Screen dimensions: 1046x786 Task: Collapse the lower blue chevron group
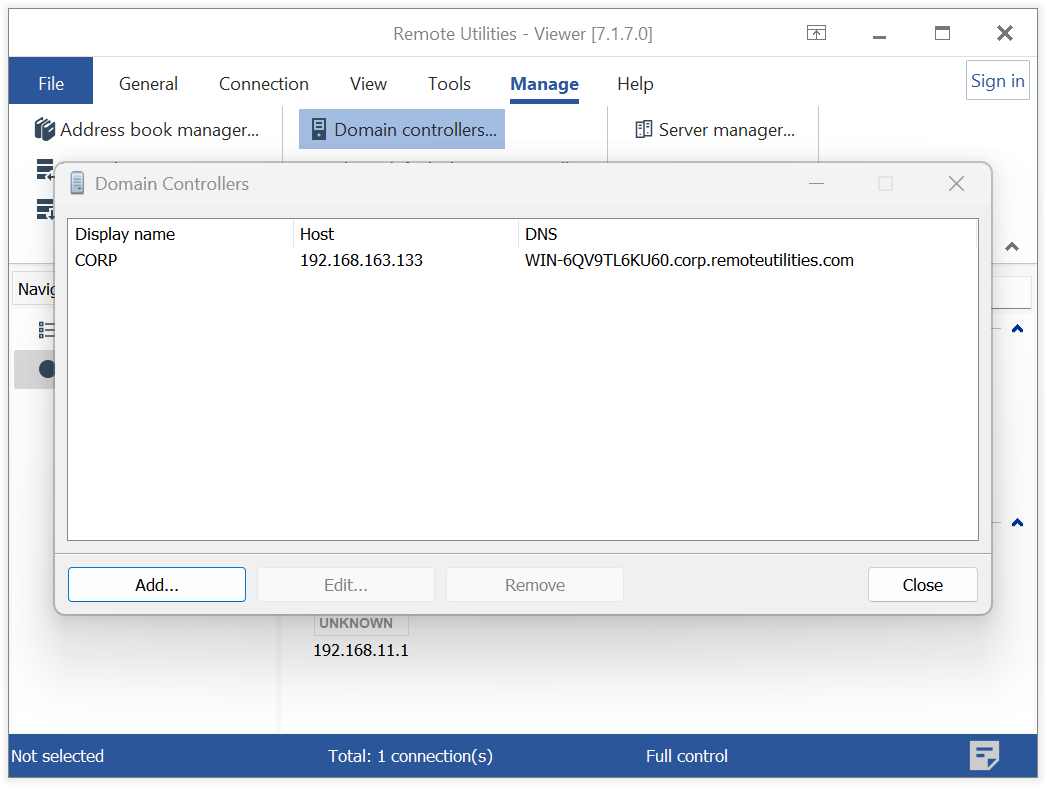[x=1017, y=523]
